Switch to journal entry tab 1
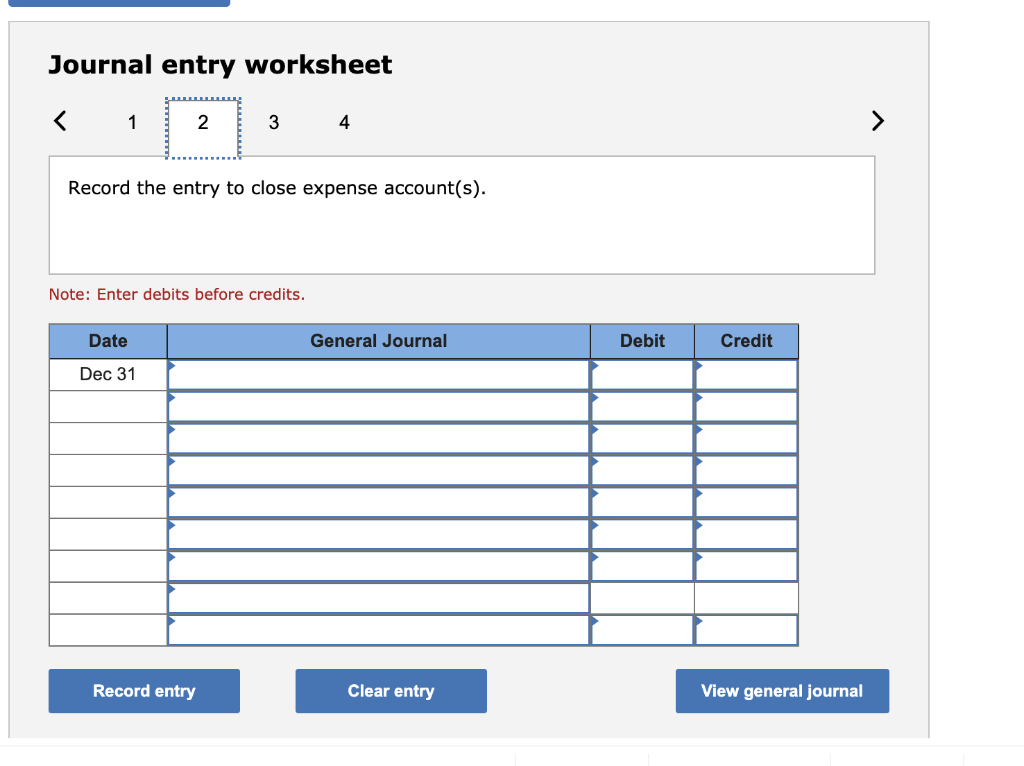Screen dimensions: 1024x766 pos(132,122)
